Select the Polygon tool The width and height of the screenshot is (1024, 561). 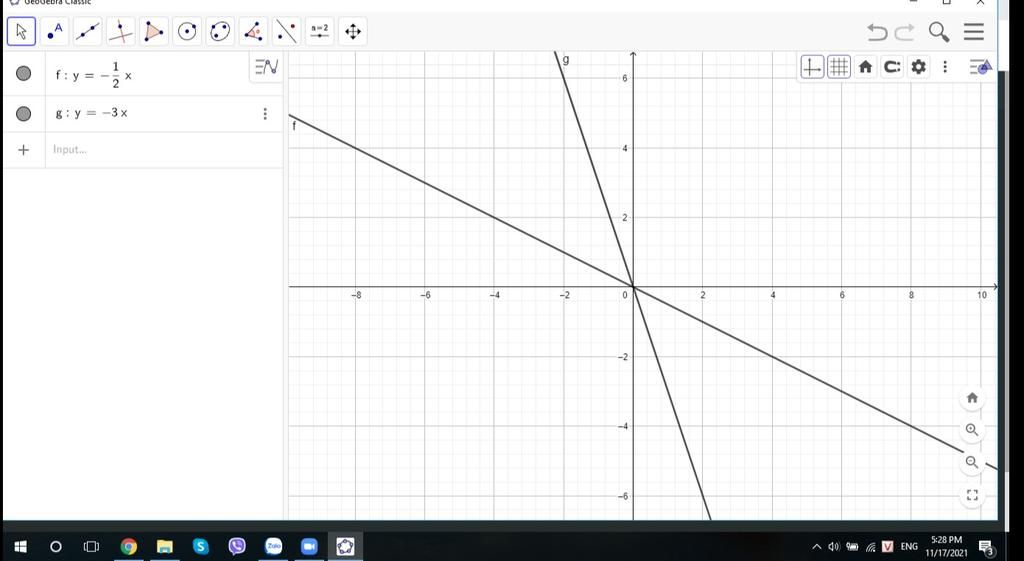coord(154,31)
